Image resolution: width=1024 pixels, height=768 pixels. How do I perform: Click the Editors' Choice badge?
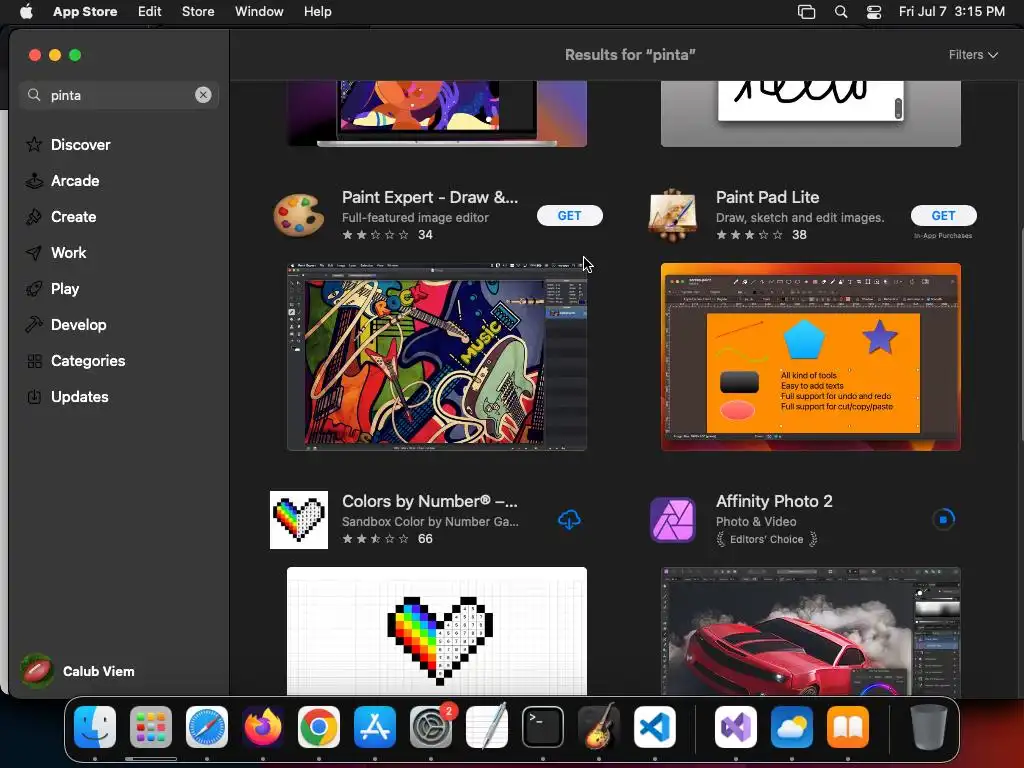(x=767, y=539)
